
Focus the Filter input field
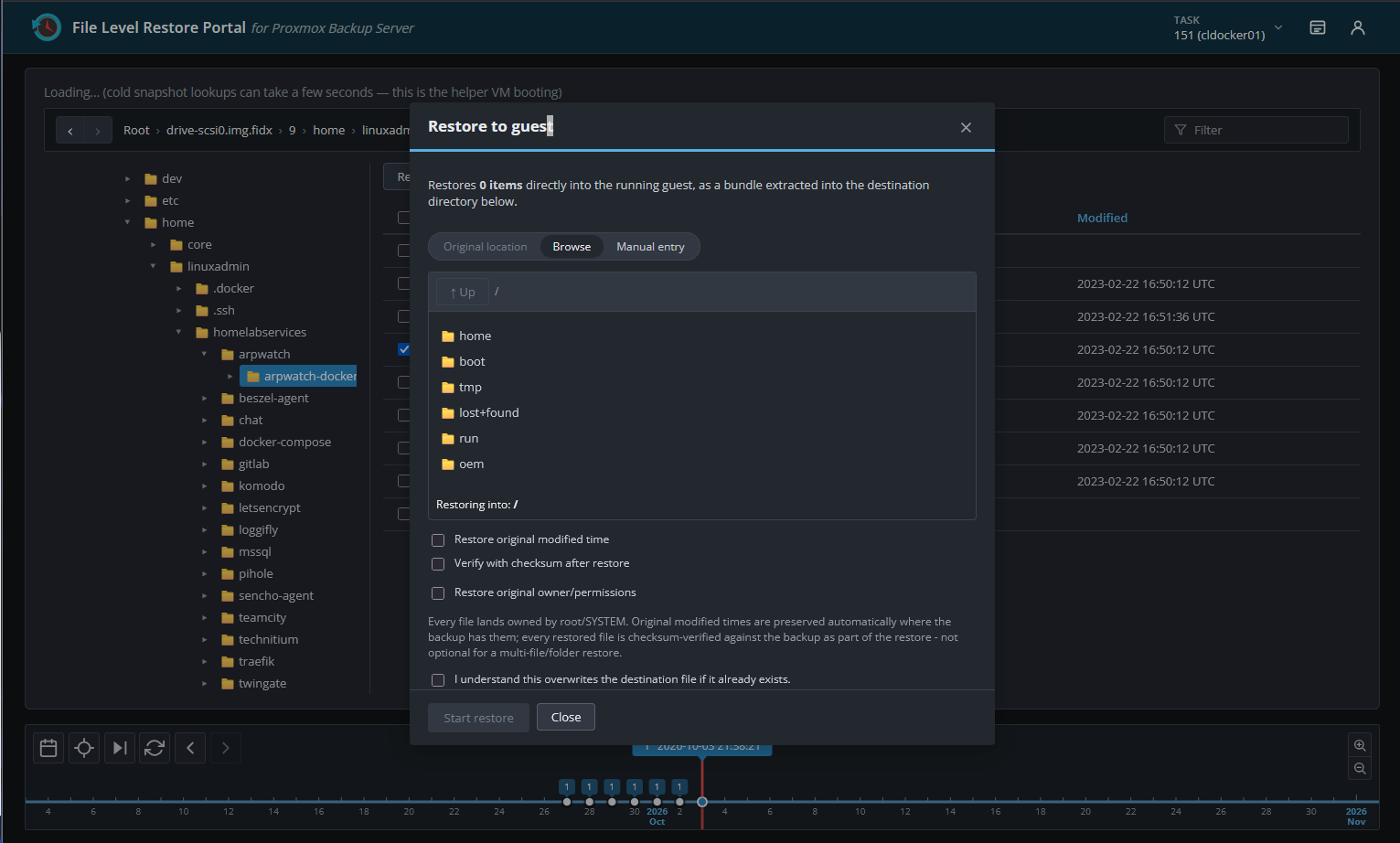(1256, 130)
